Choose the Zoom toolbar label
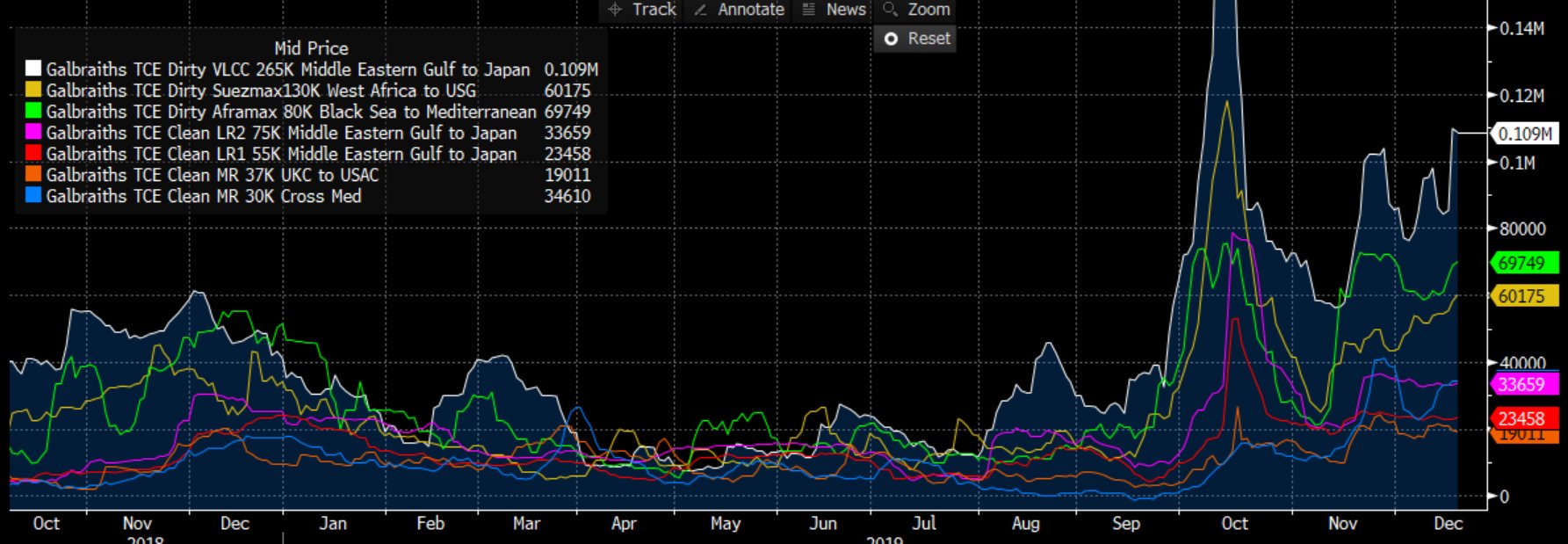Image resolution: width=1568 pixels, height=544 pixels. click(x=929, y=10)
